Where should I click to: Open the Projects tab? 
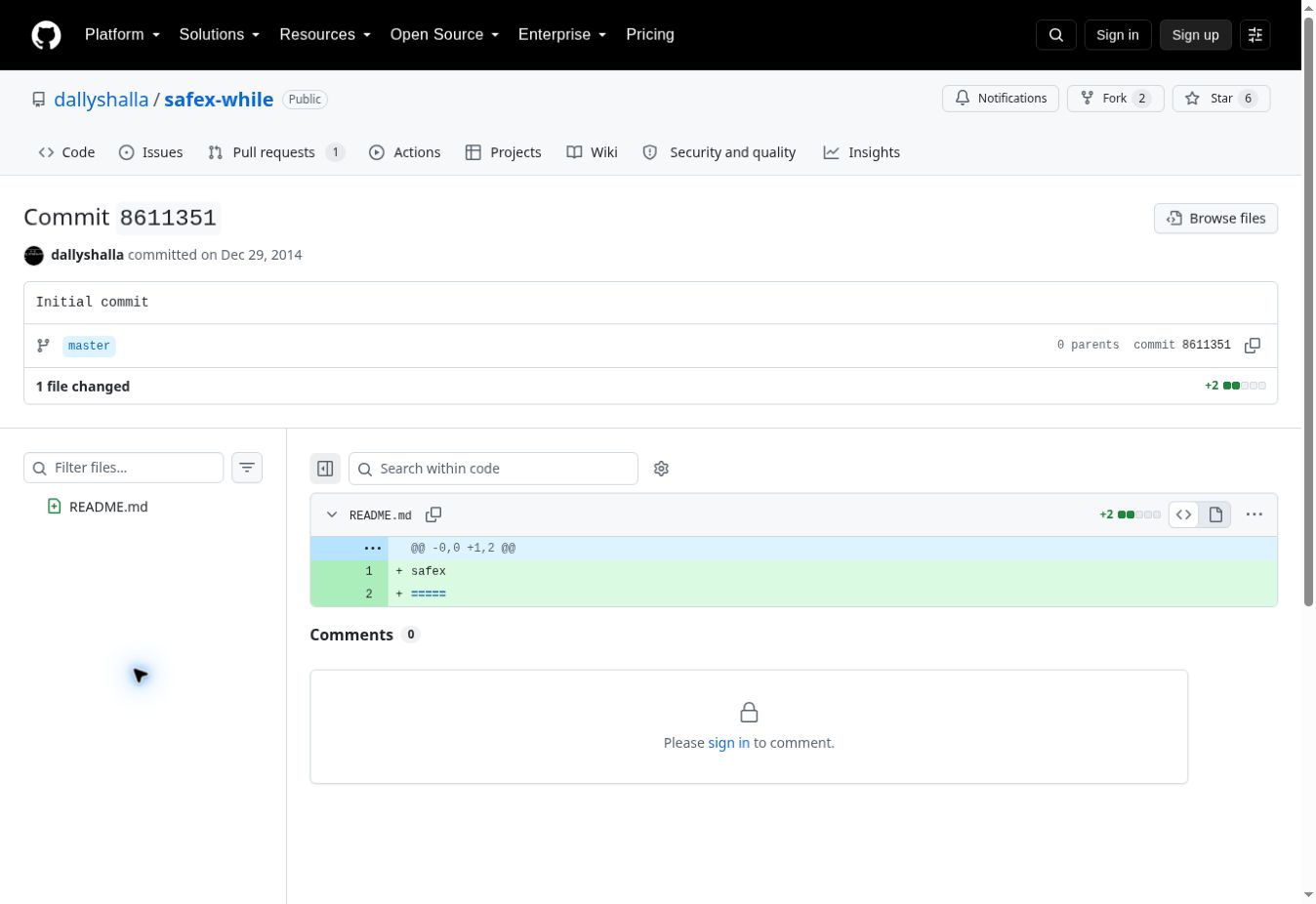tap(503, 152)
